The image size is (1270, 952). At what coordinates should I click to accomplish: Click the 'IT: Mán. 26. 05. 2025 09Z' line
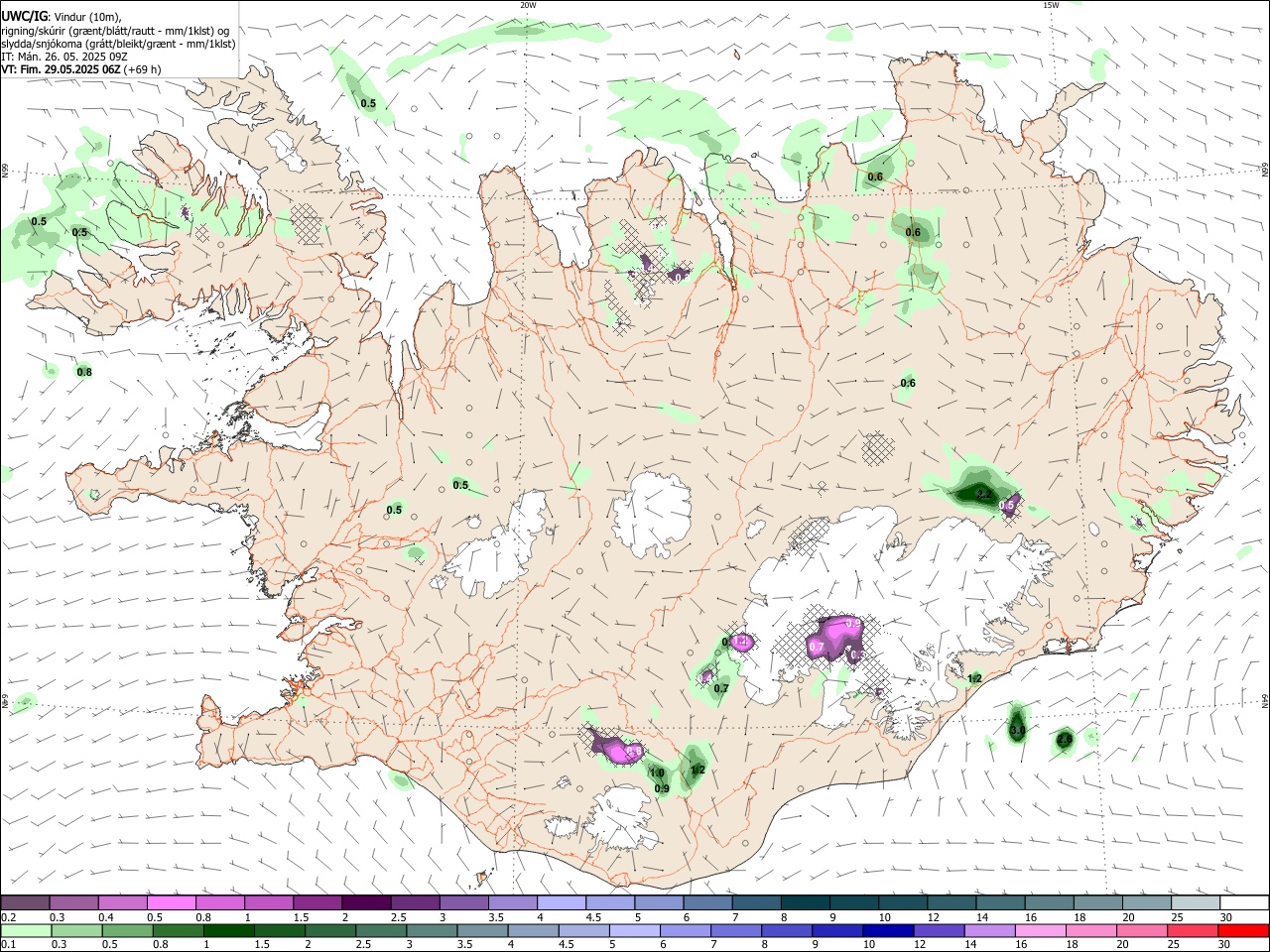[64, 57]
